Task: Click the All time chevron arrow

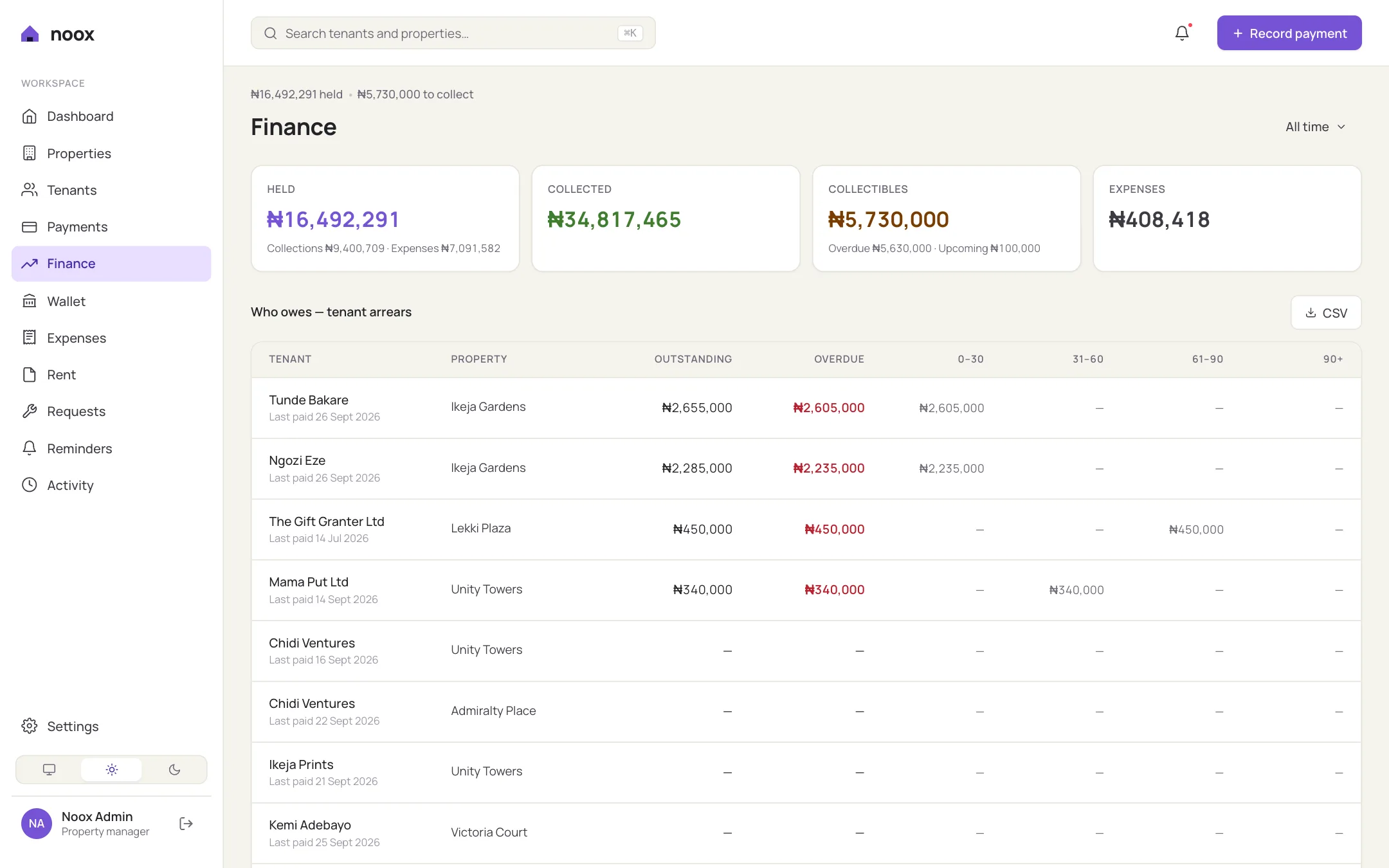Action: click(x=1341, y=127)
